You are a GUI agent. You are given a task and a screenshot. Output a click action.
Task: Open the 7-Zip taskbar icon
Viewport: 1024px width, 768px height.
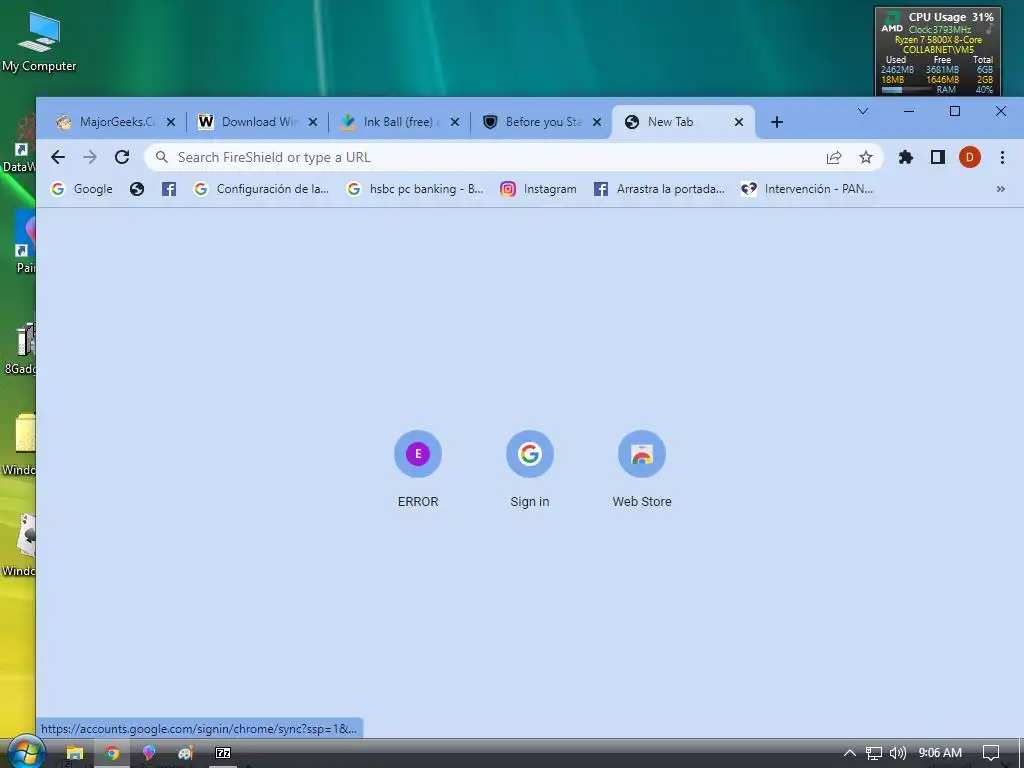click(223, 753)
